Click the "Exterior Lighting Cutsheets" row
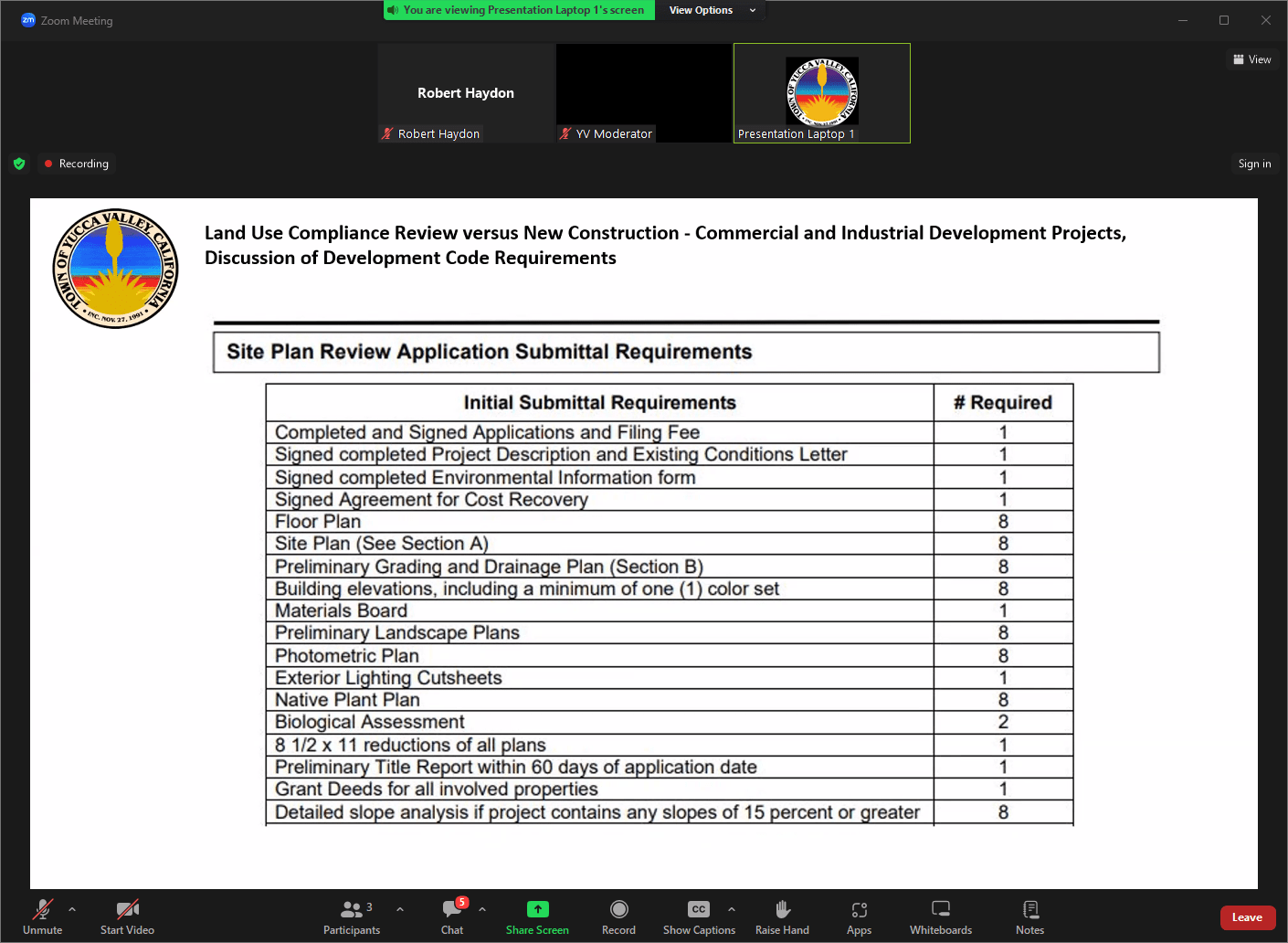This screenshot has height=943, width=1288. coord(669,678)
